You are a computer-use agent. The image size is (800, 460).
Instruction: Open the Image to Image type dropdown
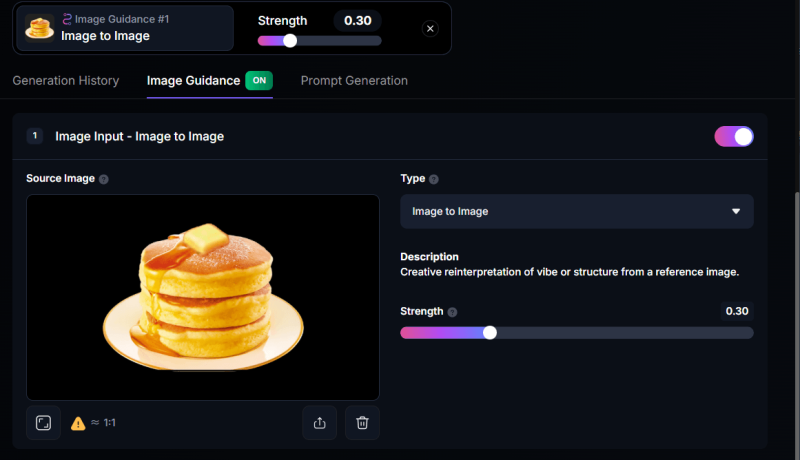tap(576, 211)
